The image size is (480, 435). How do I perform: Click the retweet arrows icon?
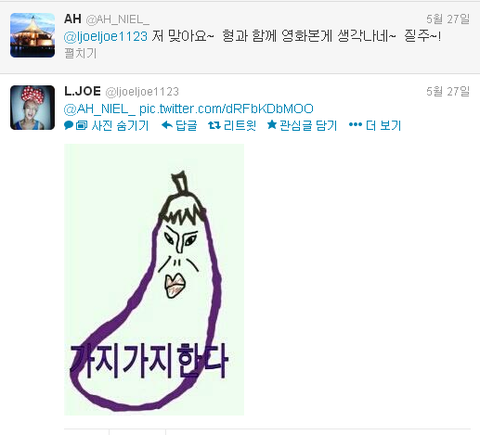(x=214, y=125)
